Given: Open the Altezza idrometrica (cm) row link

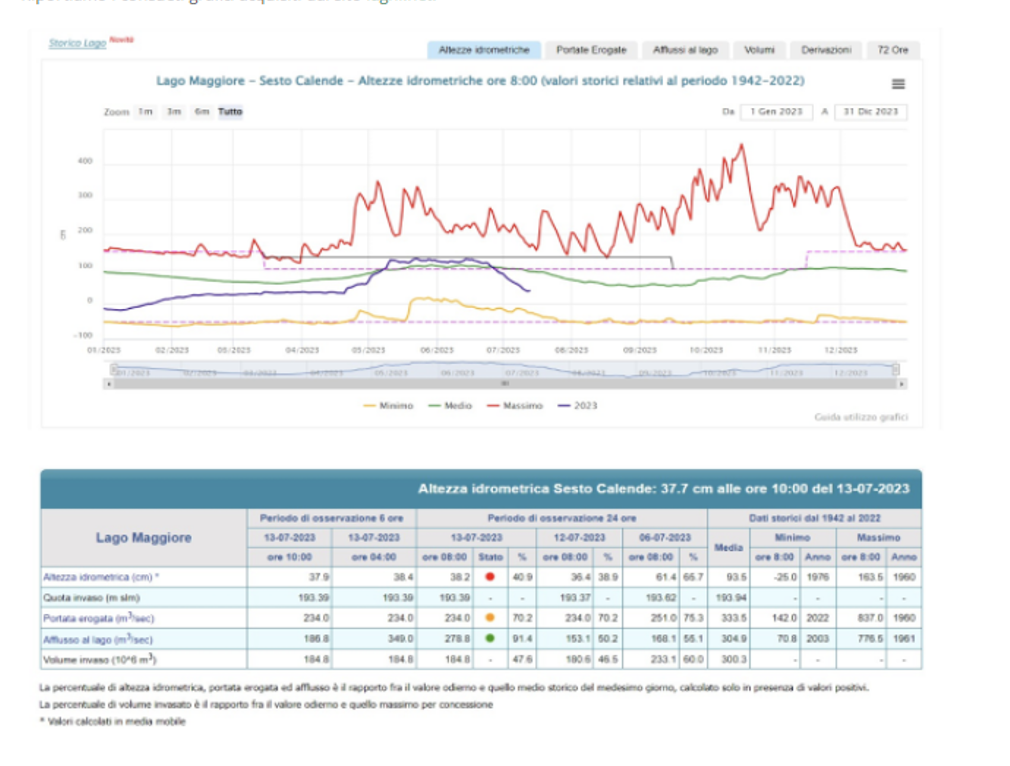Looking at the screenshot, I should coord(98,577).
